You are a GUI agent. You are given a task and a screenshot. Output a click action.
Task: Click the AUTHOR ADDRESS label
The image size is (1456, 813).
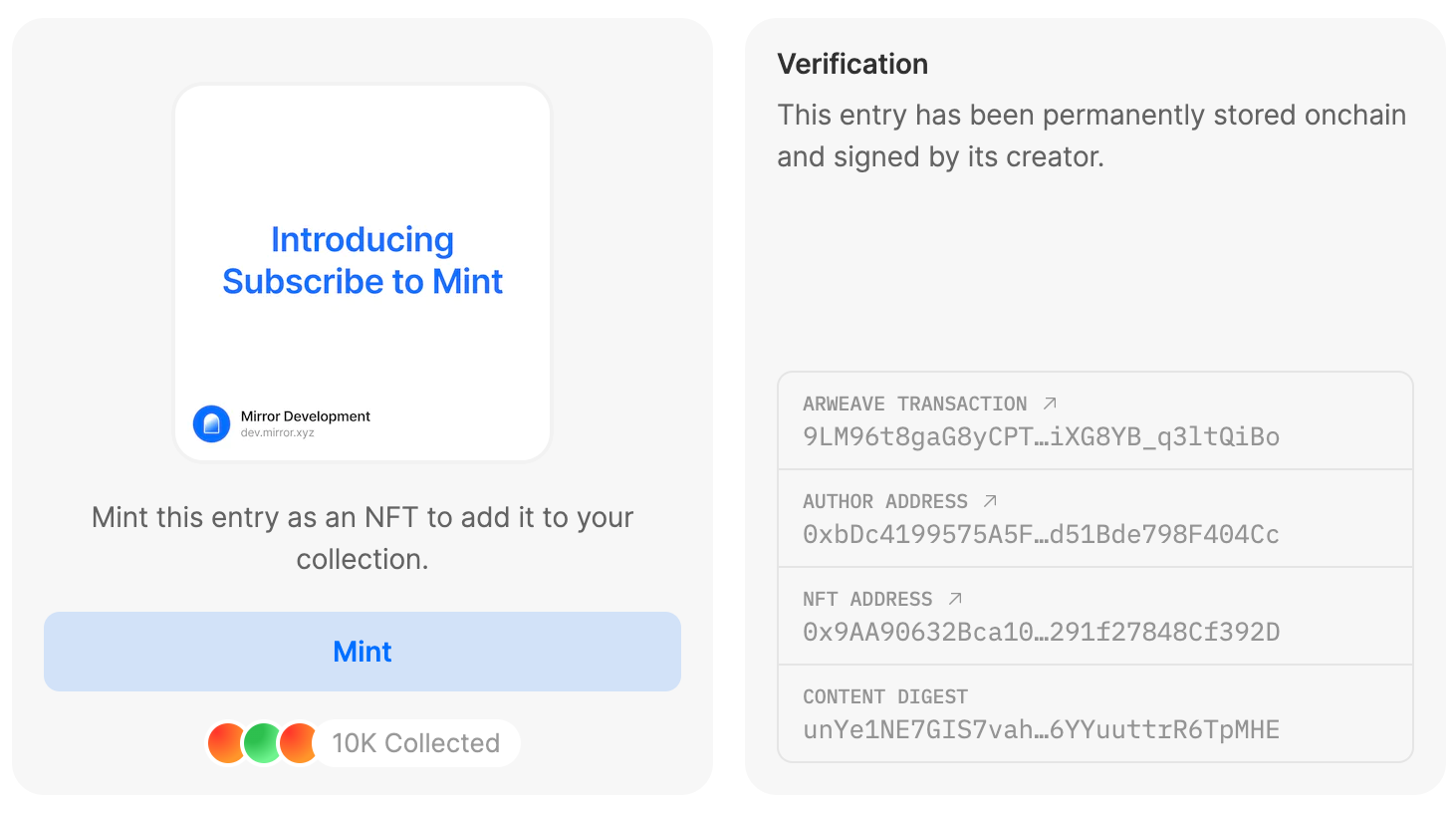click(885, 501)
